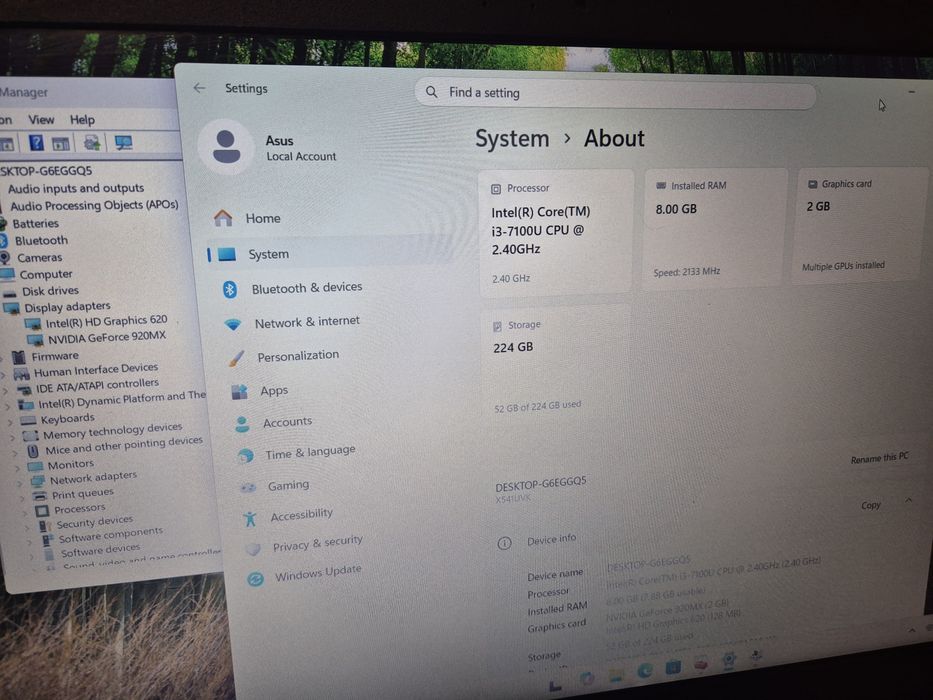Image resolution: width=933 pixels, height=700 pixels.
Task: Click the icon beside NVIDIA GeForce 920MX
Action: (x=35, y=340)
